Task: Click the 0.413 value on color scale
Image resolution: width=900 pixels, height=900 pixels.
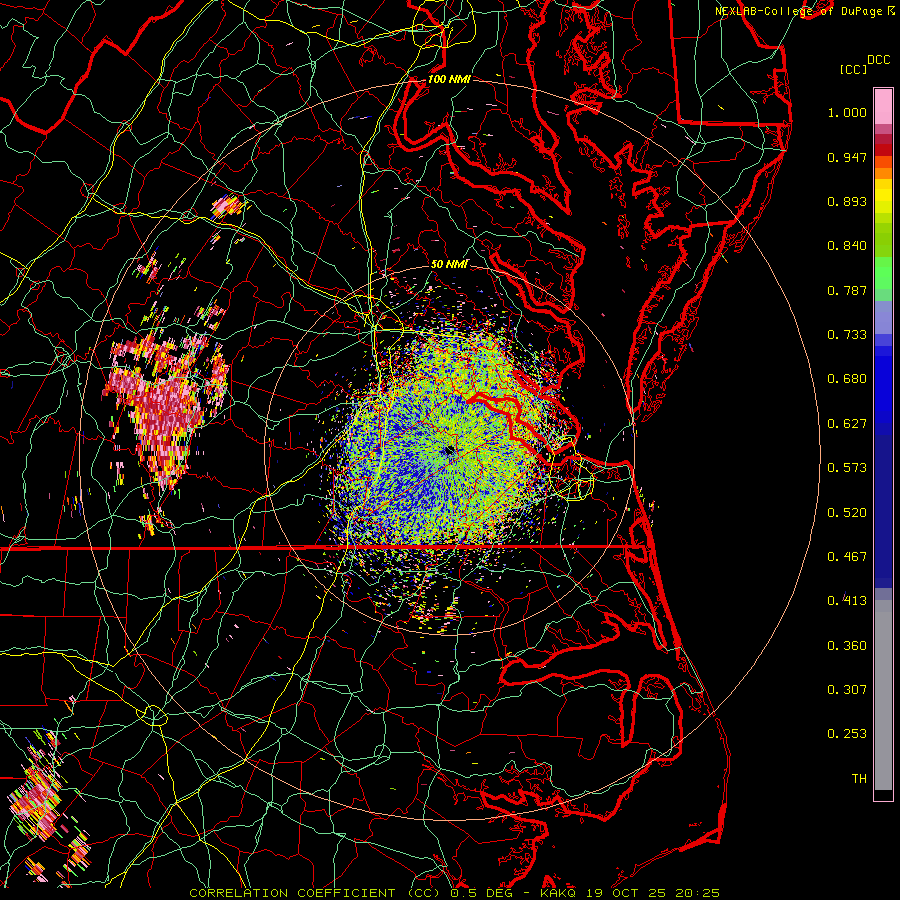Action: coord(847,601)
